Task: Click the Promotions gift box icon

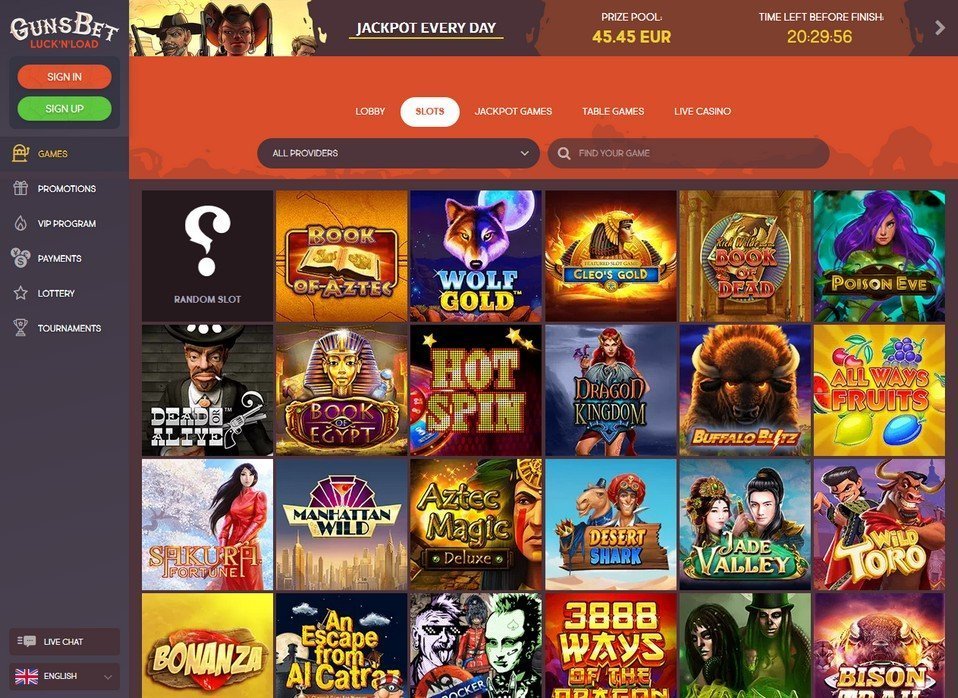Action: (21, 188)
